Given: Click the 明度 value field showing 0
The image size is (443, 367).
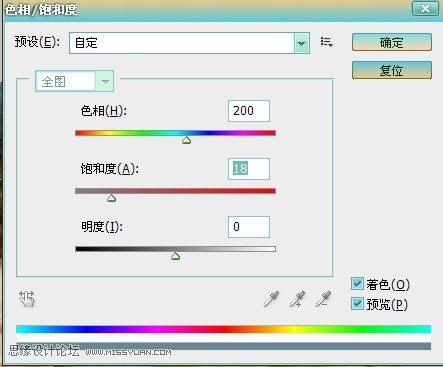Looking at the screenshot, I should (249, 227).
